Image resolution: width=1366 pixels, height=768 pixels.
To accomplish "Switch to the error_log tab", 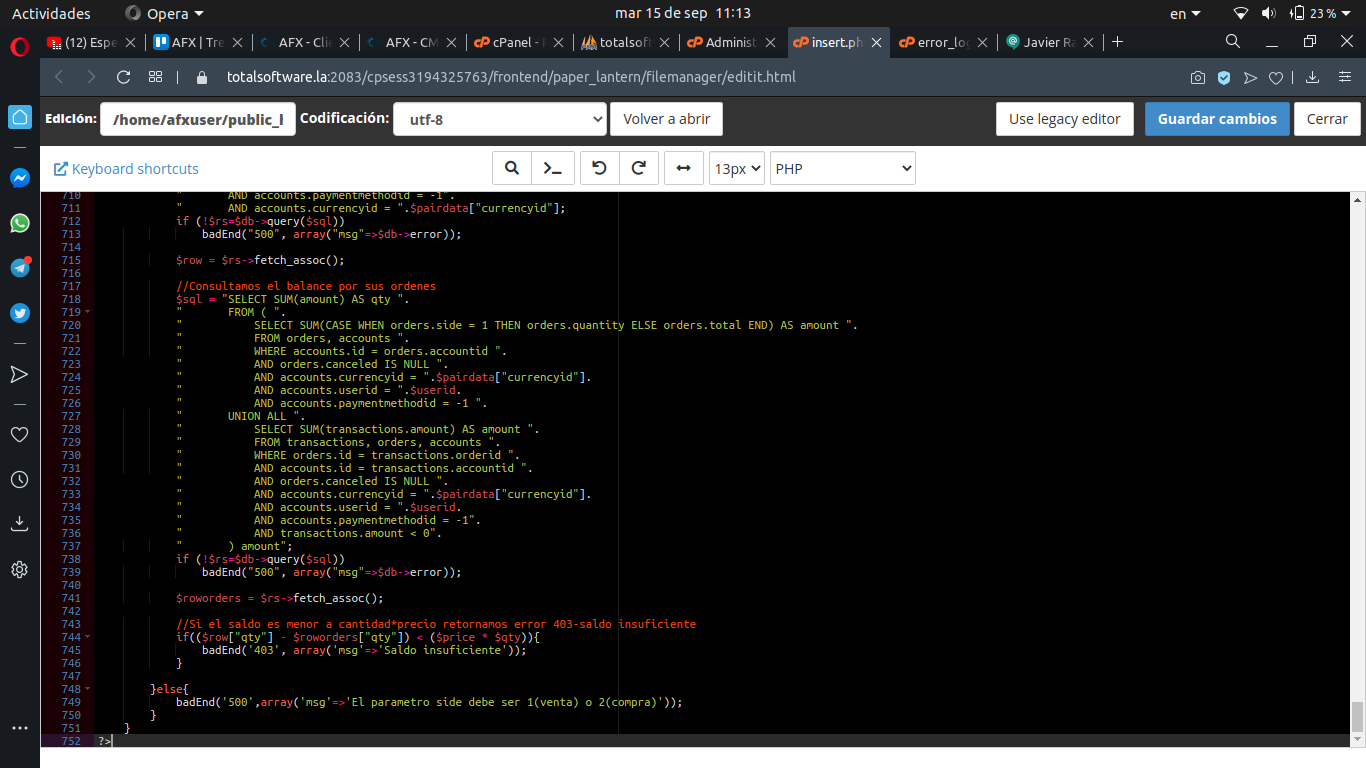I will (934, 42).
